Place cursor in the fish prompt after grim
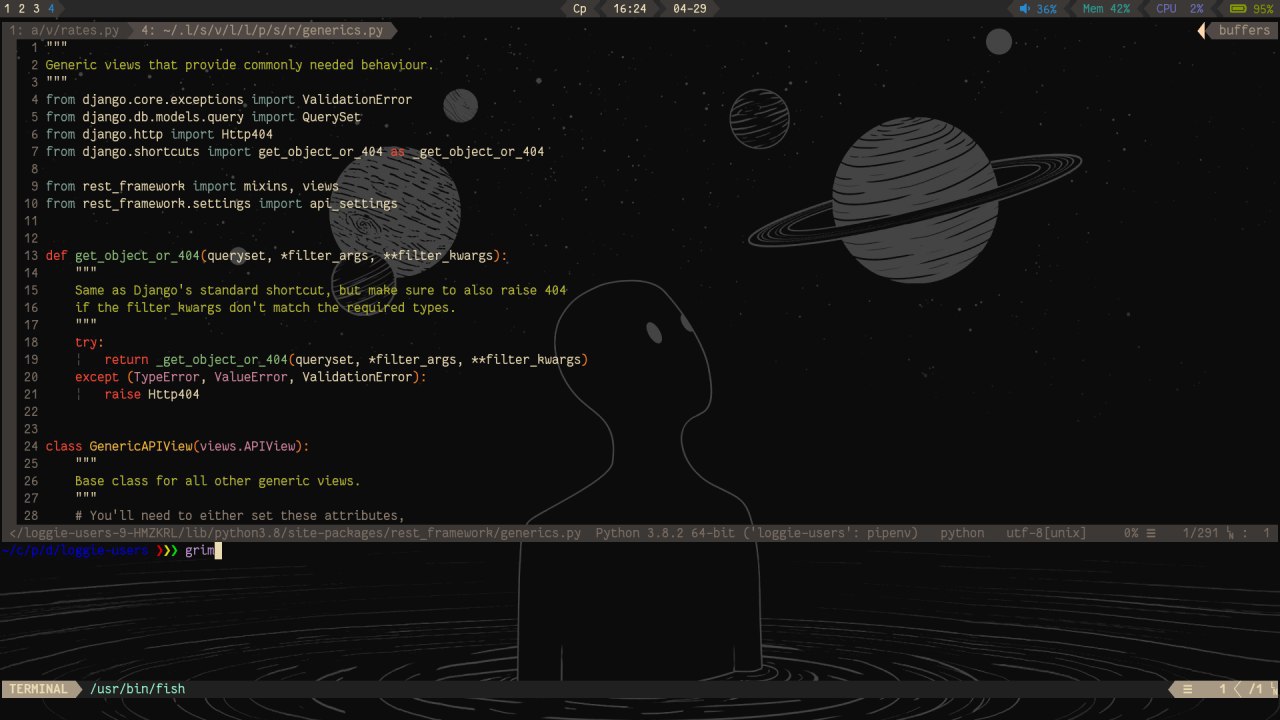Viewport: 1280px width, 720px height. point(217,551)
